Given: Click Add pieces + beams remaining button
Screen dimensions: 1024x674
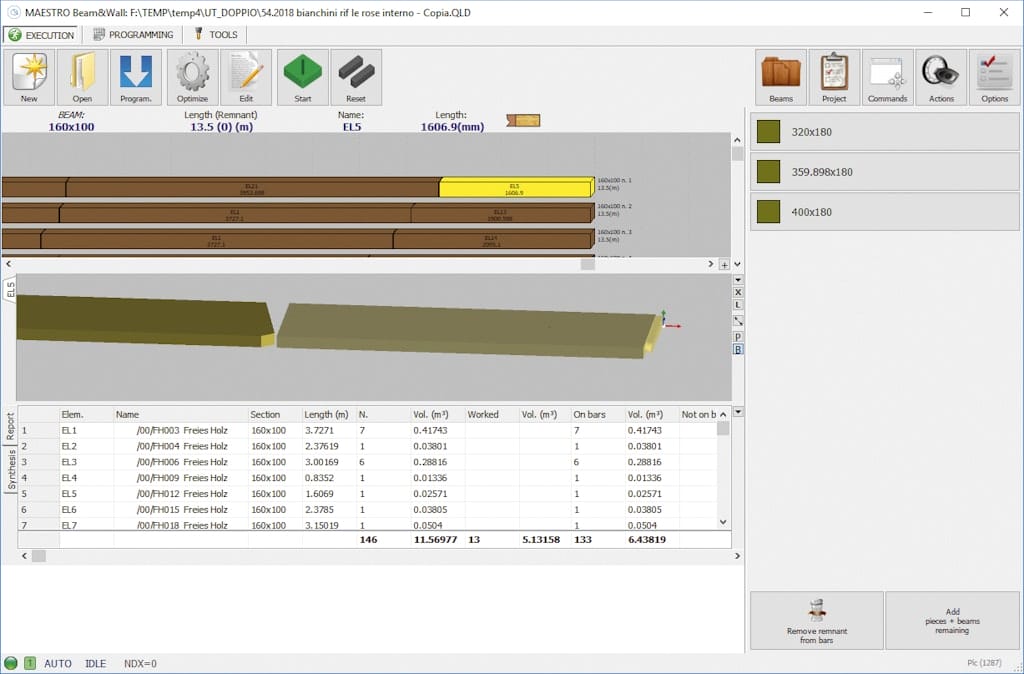Looking at the screenshot, I should point(952,621).
